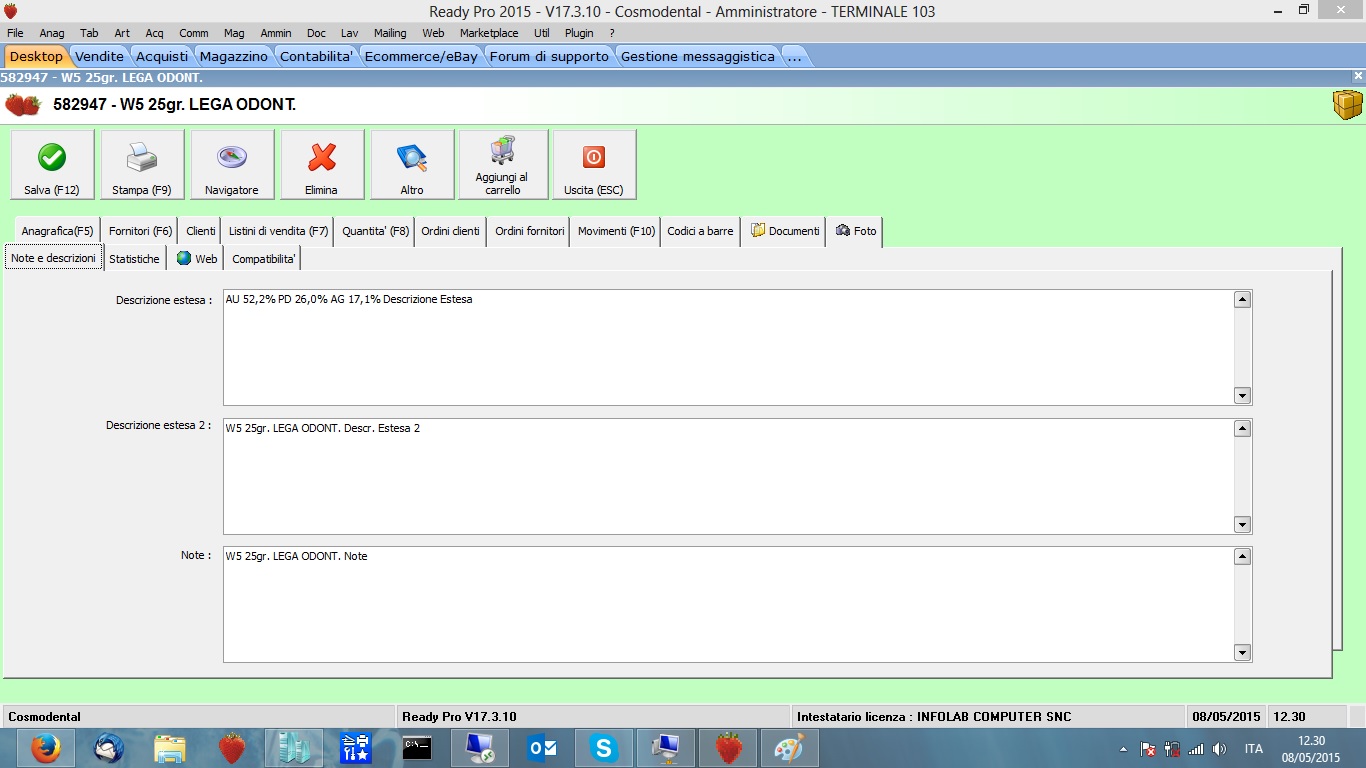Switch to the Vendite main tab
The height and width of the screenshot is (768, 1366).
click(x=100, y=56)
